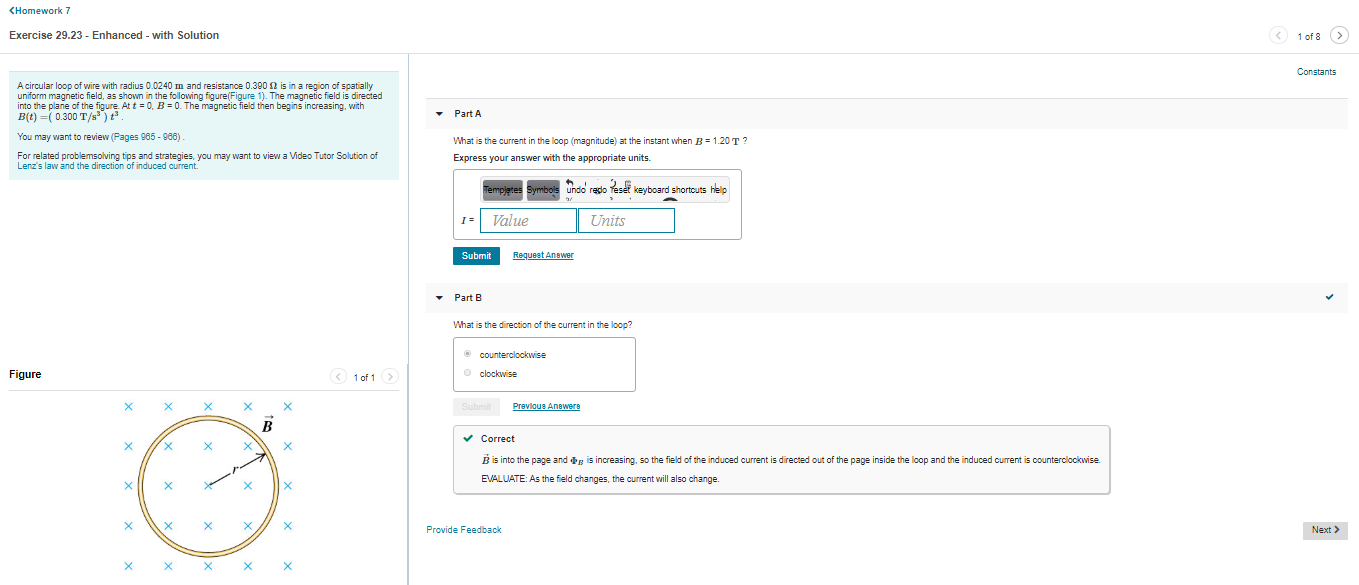Click the Request Answer link
Image resolution: width=1359 pixels, height=585 pixels.
pyautogui.click(x=543, y=255)
